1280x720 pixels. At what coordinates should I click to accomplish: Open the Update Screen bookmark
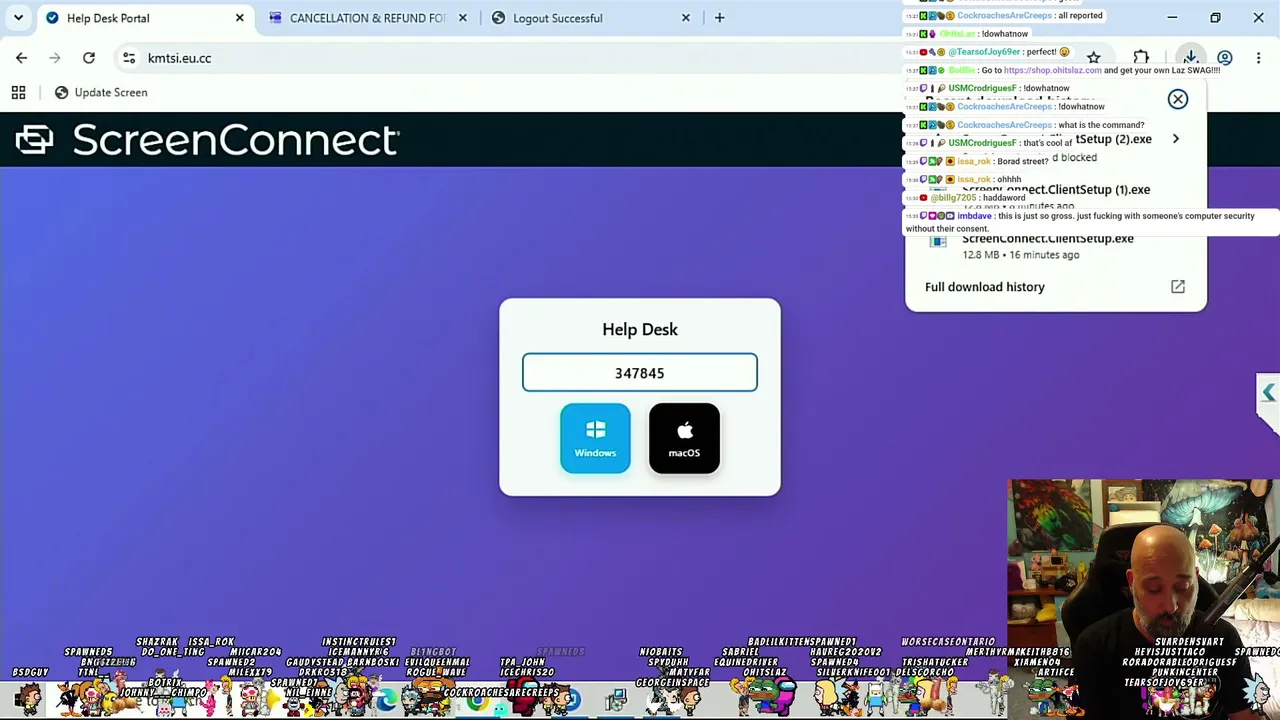(101, 92)
